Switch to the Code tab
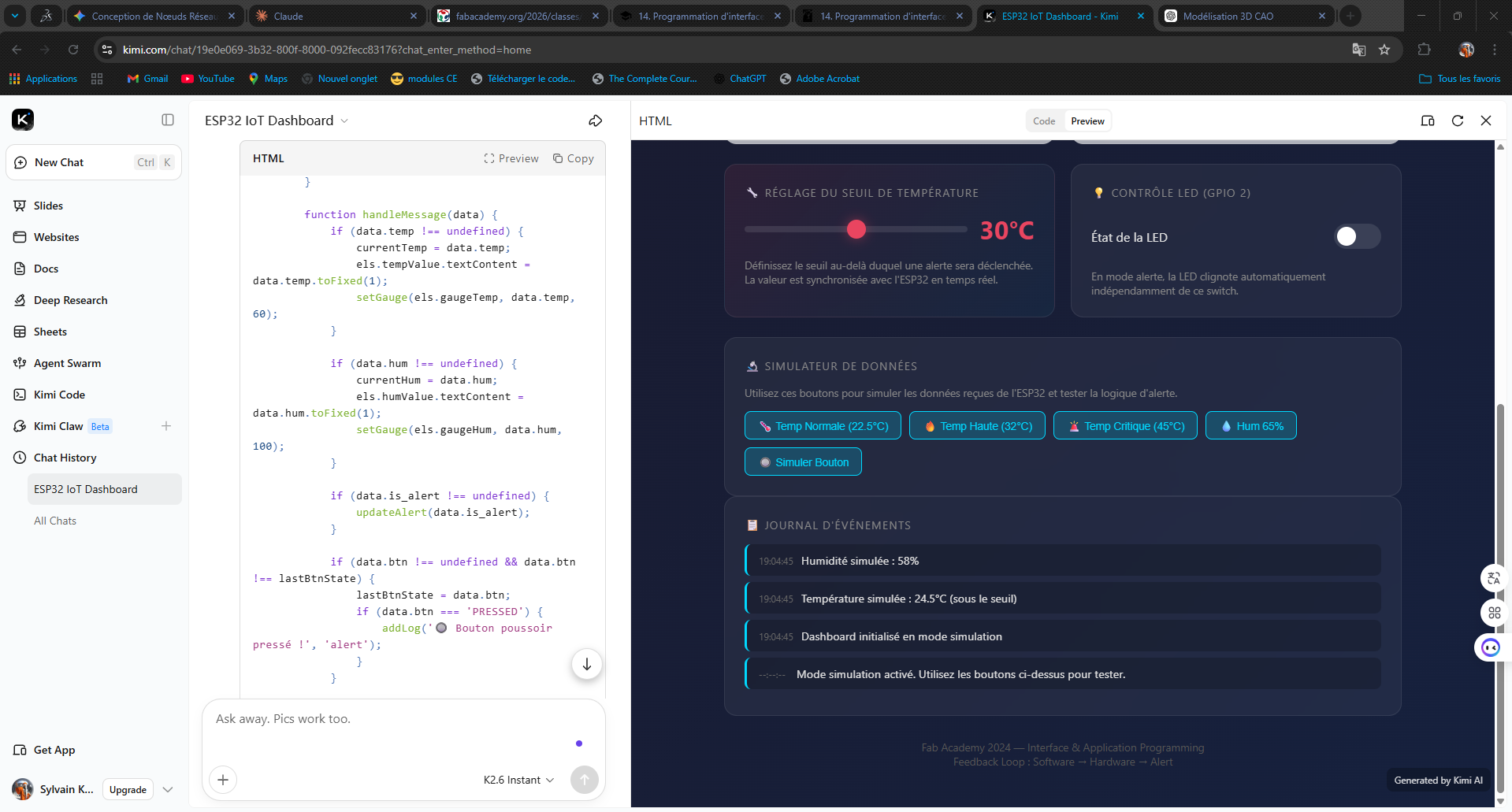The width and height of the screenshot is (1512, 812). (1044, 121)
